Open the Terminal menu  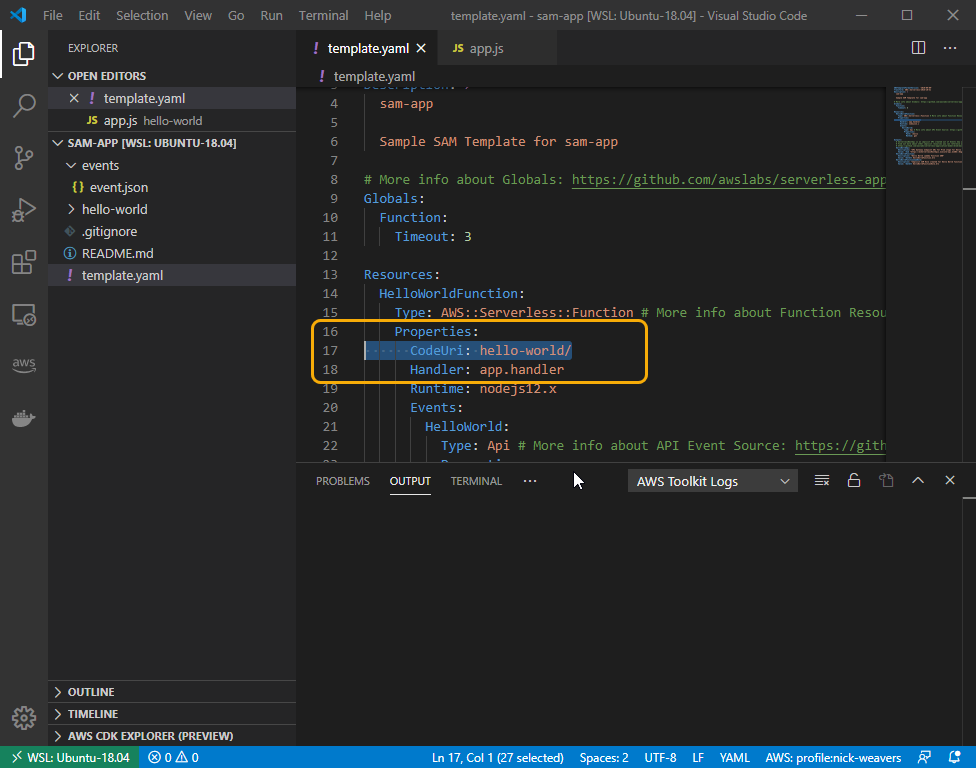click(323, 15)
